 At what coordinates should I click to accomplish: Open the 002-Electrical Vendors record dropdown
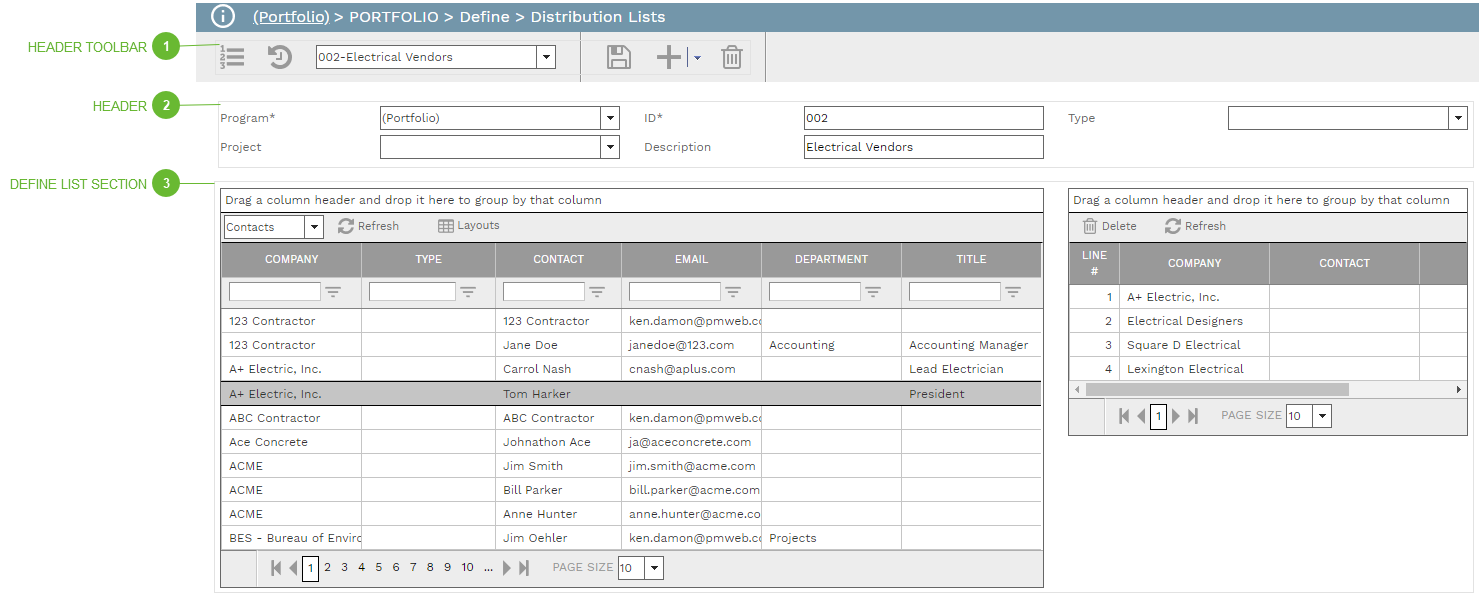(546, 57)
